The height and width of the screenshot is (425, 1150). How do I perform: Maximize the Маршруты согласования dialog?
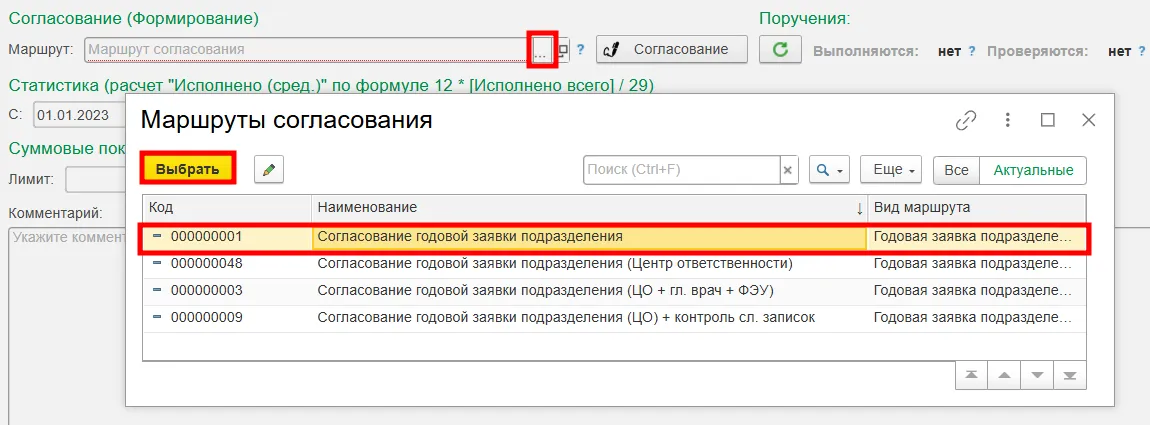[1048, 120]
